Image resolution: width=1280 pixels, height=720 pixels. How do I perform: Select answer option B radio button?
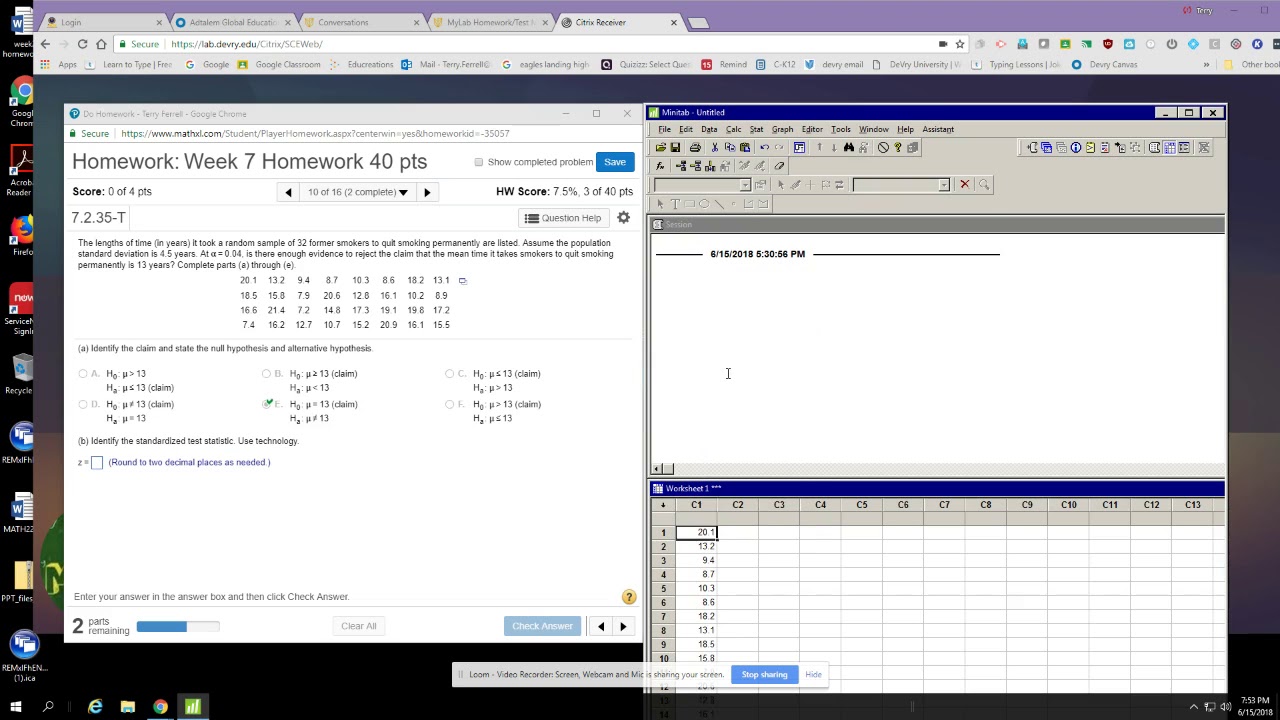[x=266, y=374]
